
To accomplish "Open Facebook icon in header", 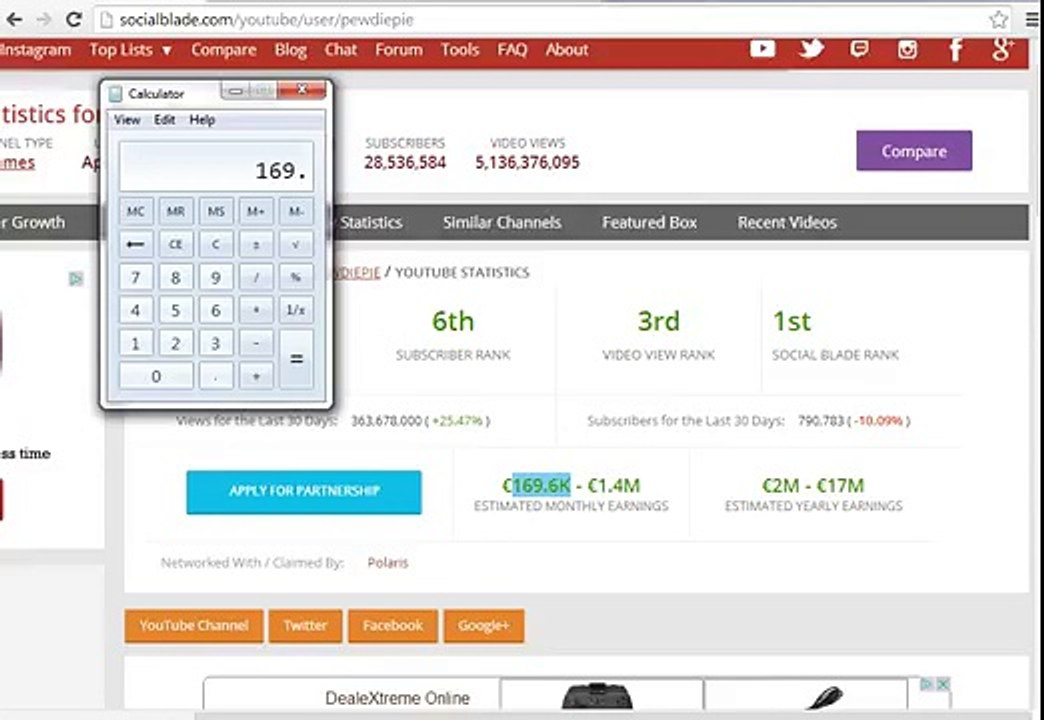I will coord(955,49).
